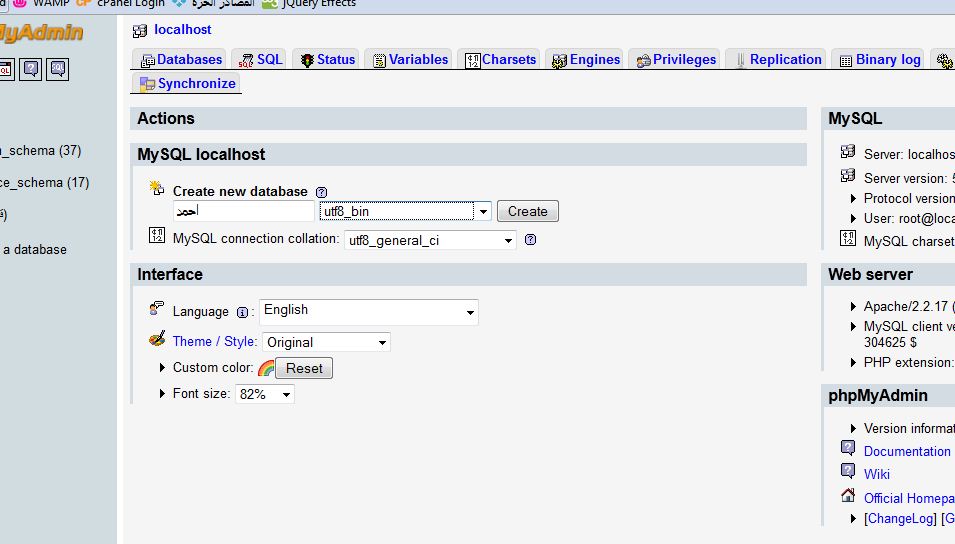The image size is (955, 544).
Task: Open the Language dropdown showing English
Action: pyautogui.click(x=368, y=312)
